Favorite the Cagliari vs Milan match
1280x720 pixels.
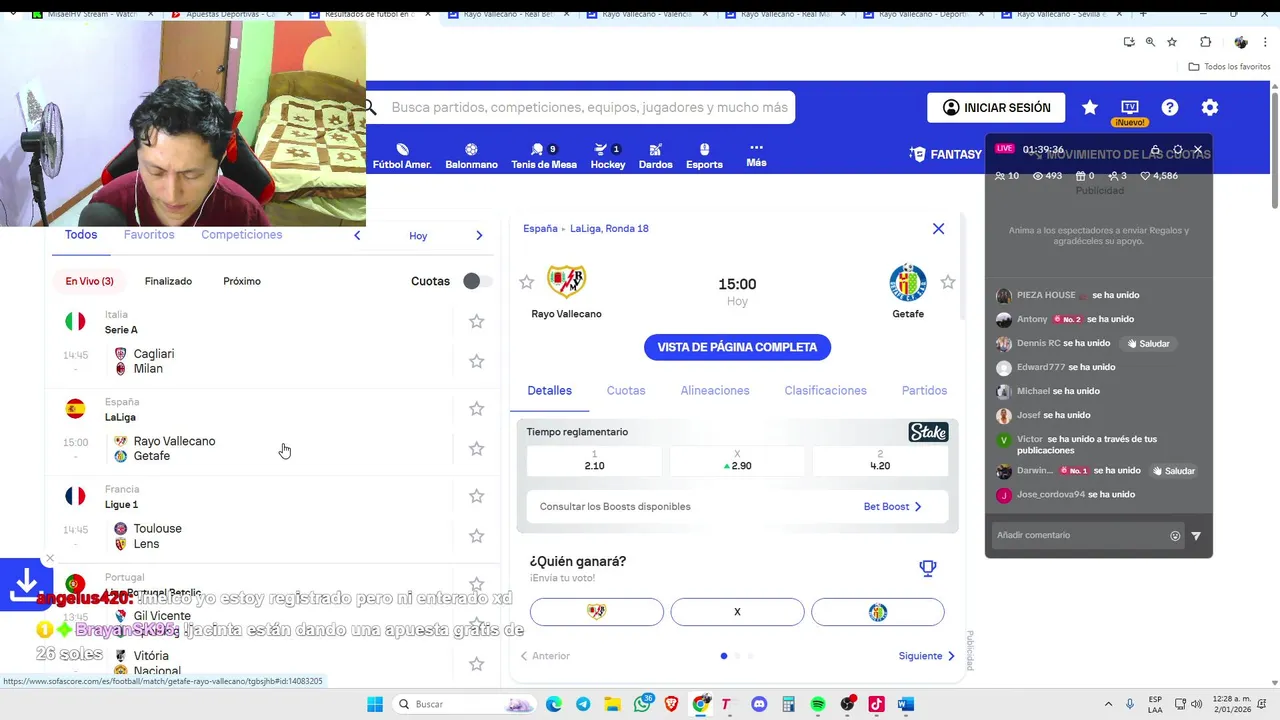pos(477,361)
